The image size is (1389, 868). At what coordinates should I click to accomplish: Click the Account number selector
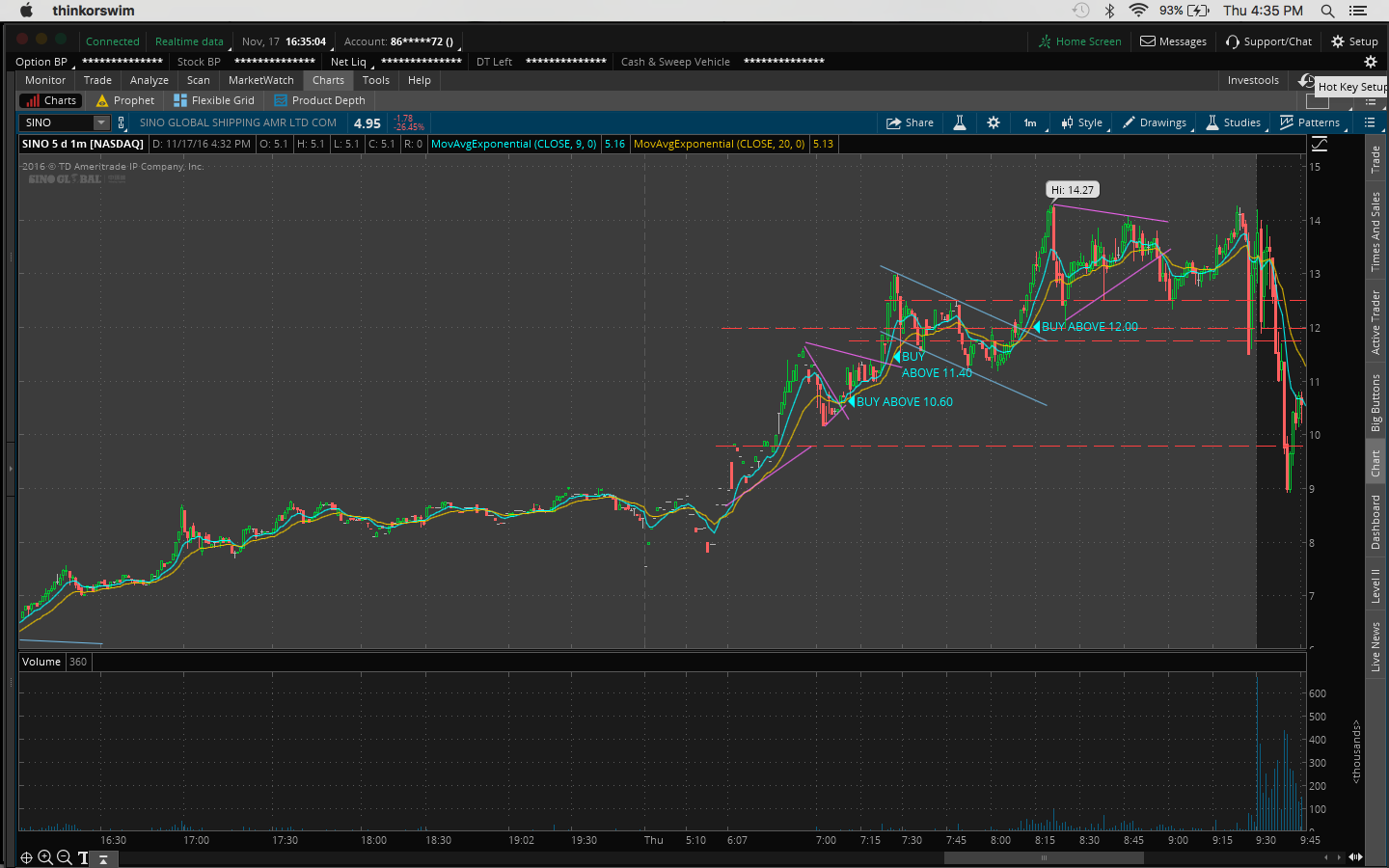click(x=399, y=41)
